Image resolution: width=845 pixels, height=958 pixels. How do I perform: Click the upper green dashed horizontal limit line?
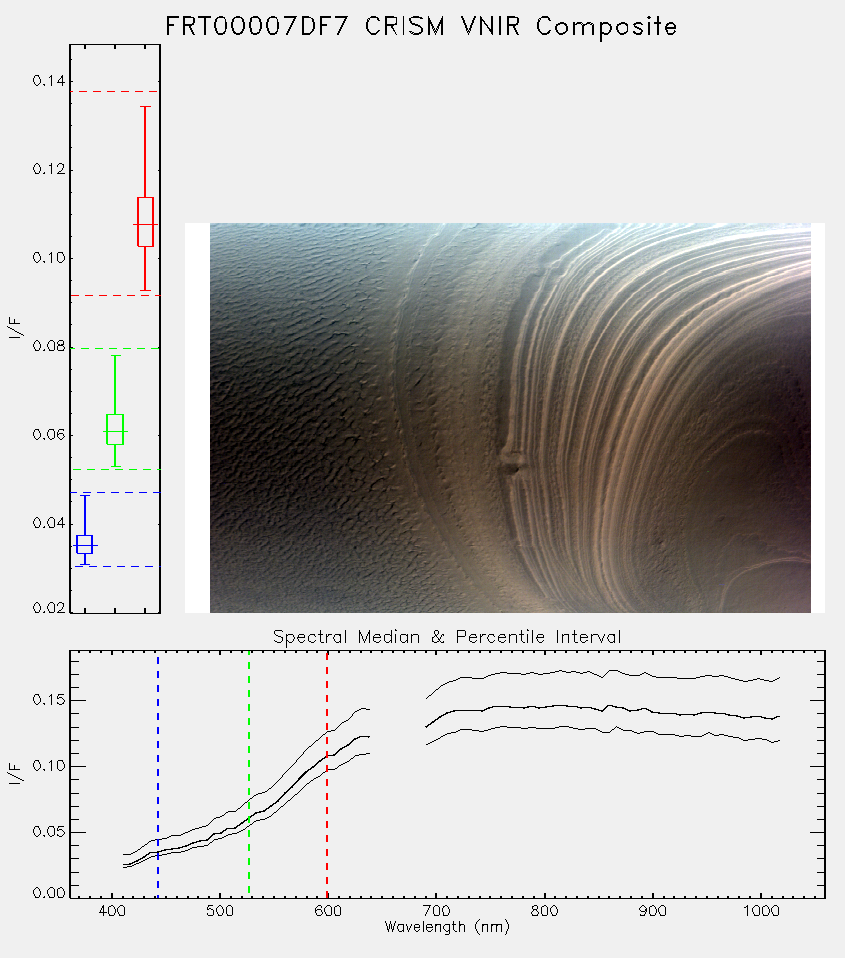point(115,348)
